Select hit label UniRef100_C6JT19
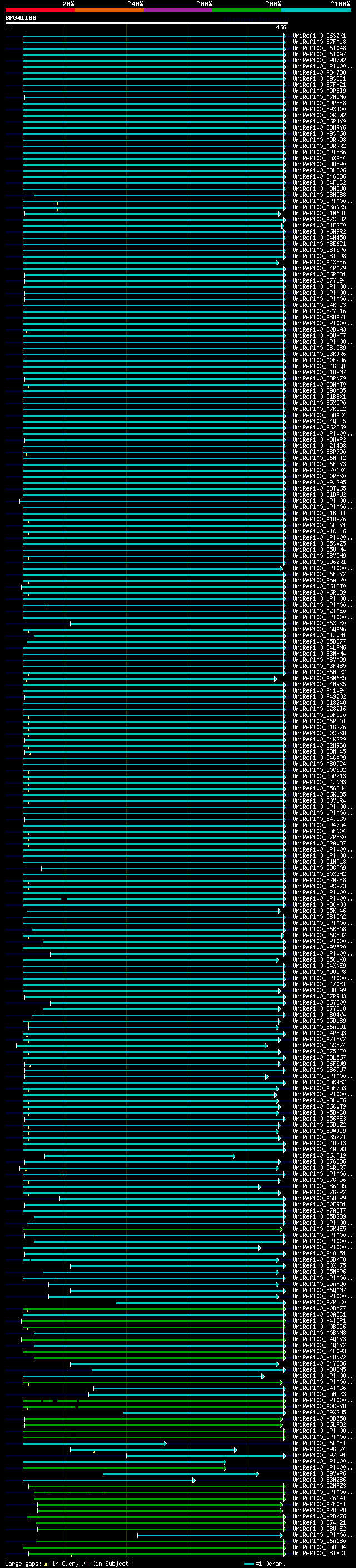356x1568 pixels. [x=319, y=1155]
